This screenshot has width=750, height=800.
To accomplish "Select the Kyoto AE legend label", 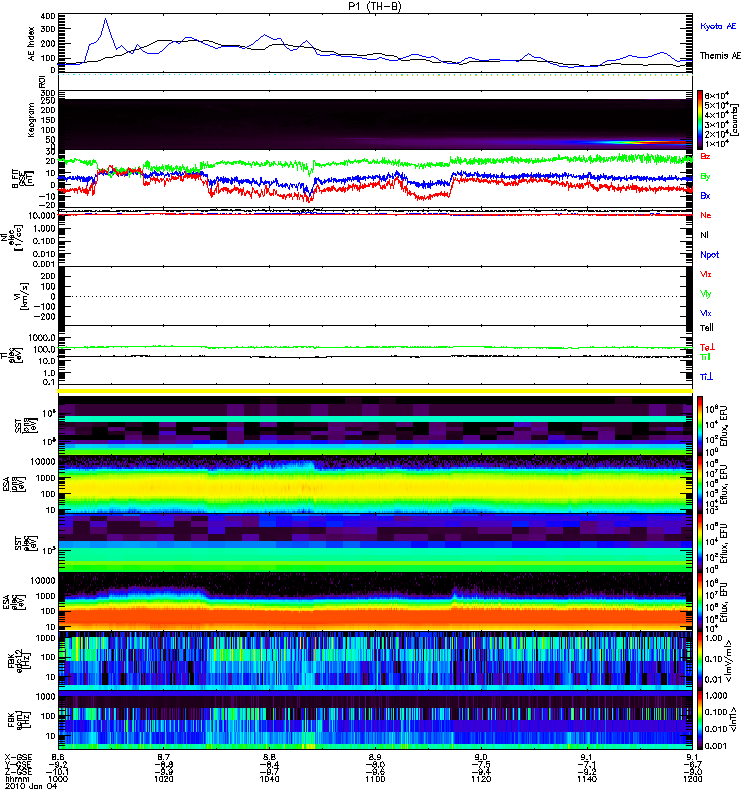I will tap(718, 26).
